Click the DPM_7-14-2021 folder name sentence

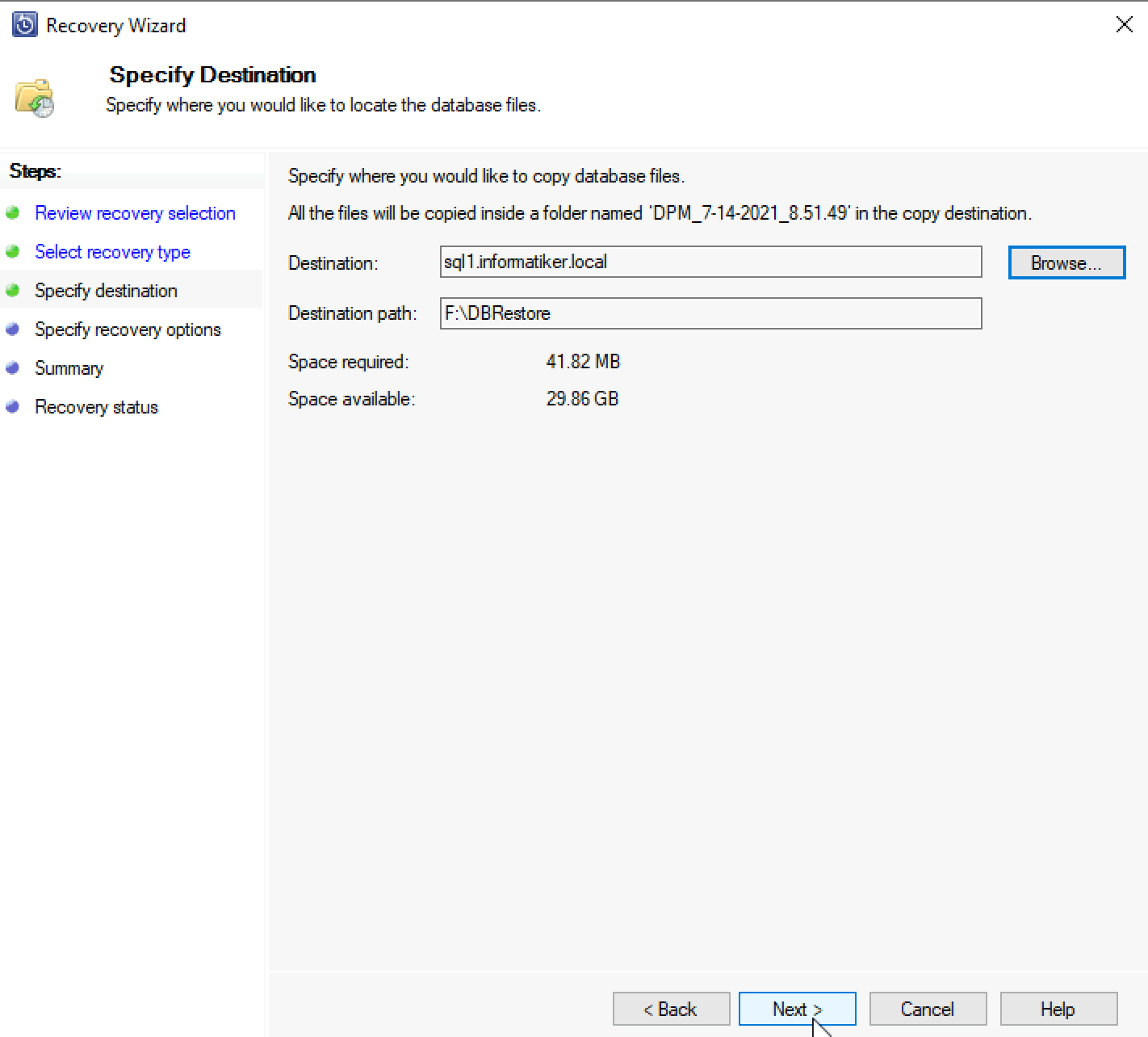click(660, 213)
